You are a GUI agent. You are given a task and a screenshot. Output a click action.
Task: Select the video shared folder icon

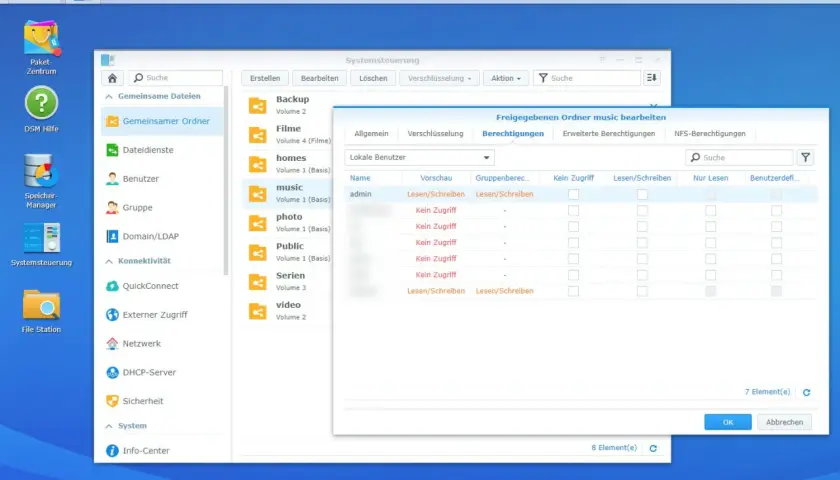click(x=258, y=311)
